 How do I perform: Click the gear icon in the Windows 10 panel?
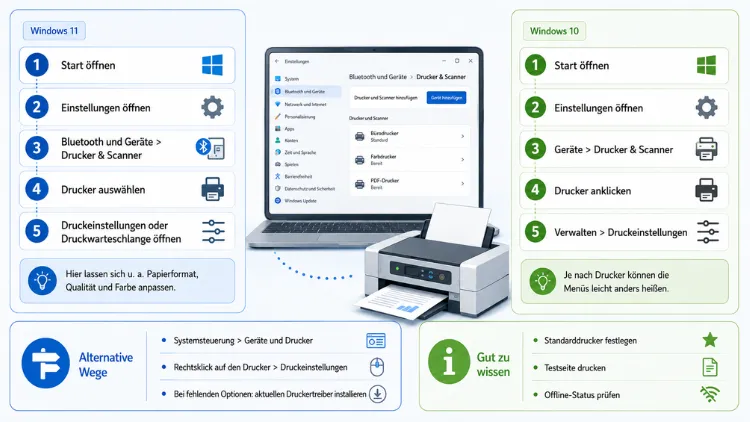(x=706, y=108)
